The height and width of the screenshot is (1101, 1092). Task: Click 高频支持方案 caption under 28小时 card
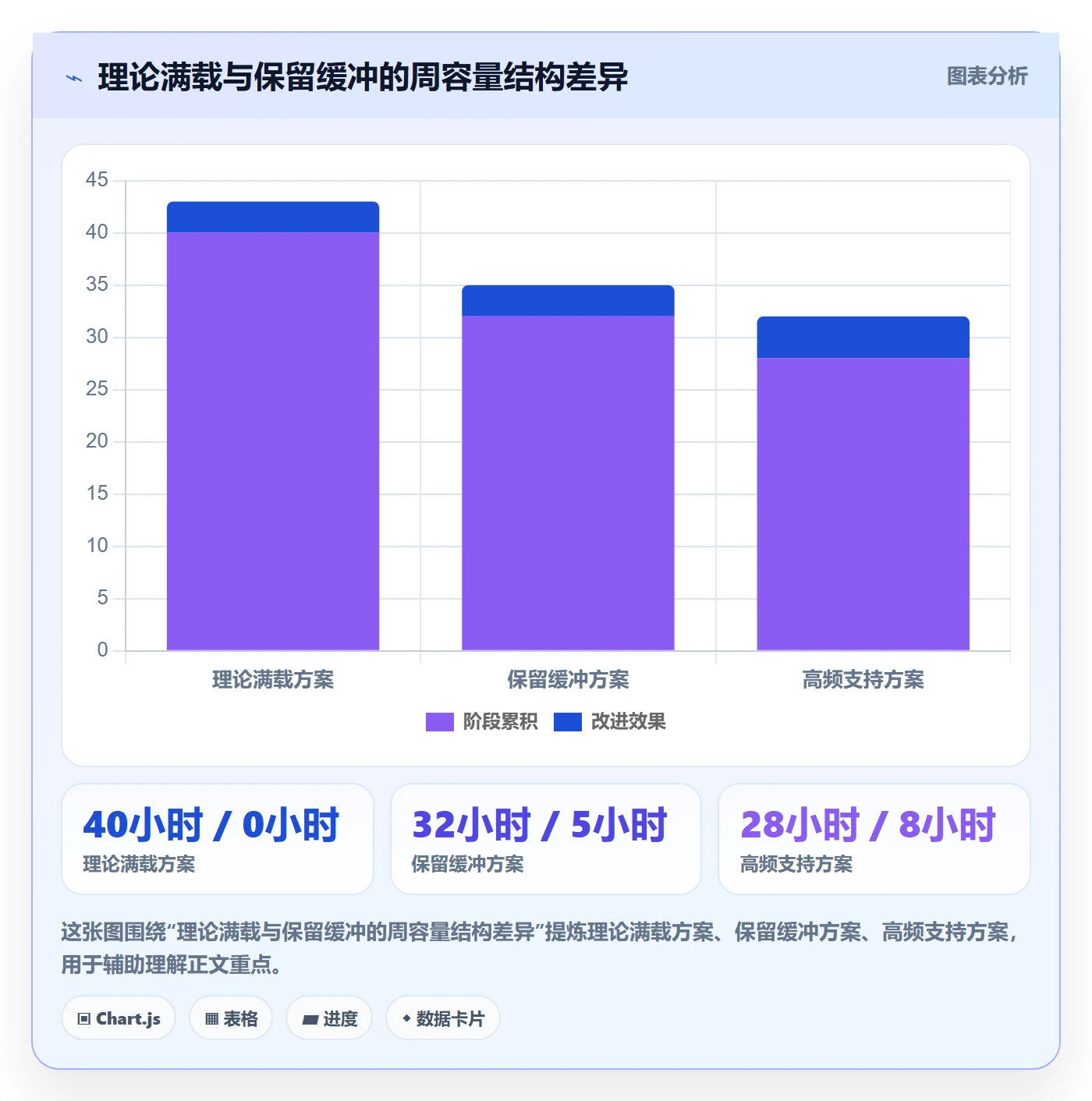coord(796,864)
